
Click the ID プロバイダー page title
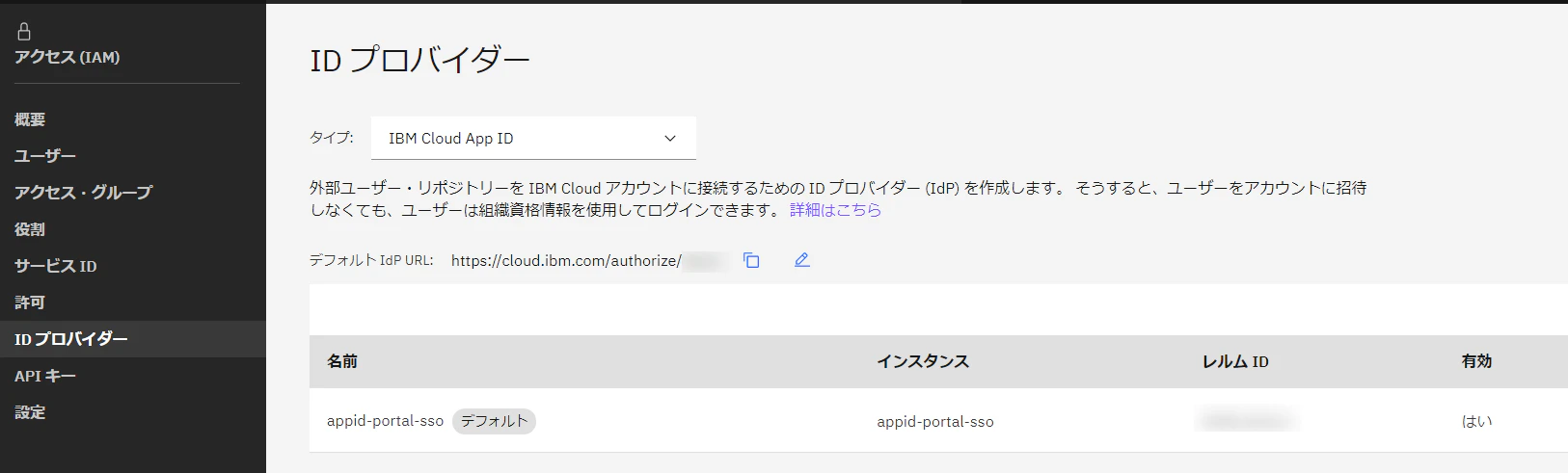(419, 61)
